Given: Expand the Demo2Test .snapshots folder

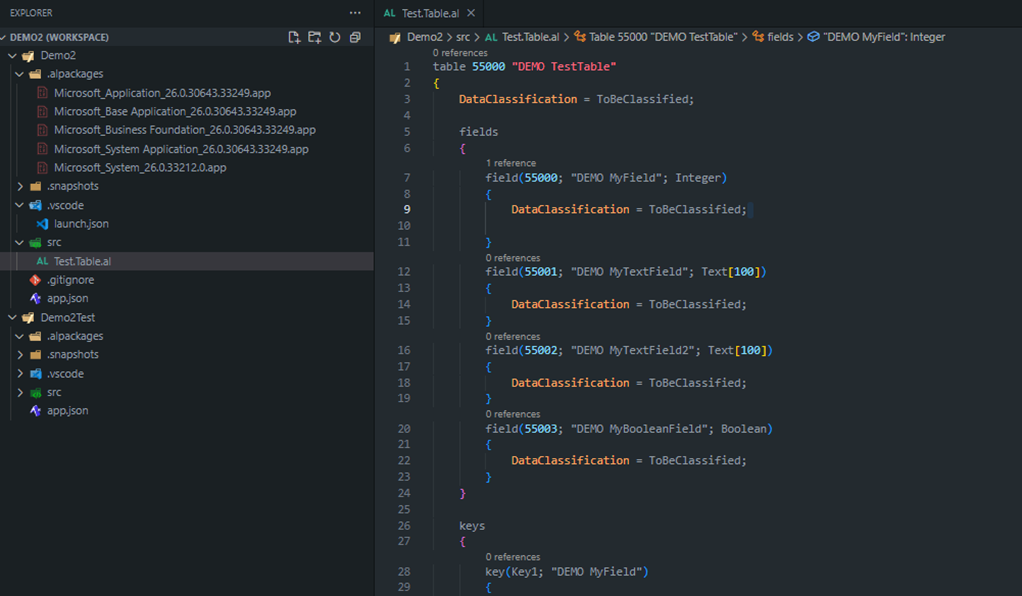Looking at the screenshot, I should pos(20,354).
